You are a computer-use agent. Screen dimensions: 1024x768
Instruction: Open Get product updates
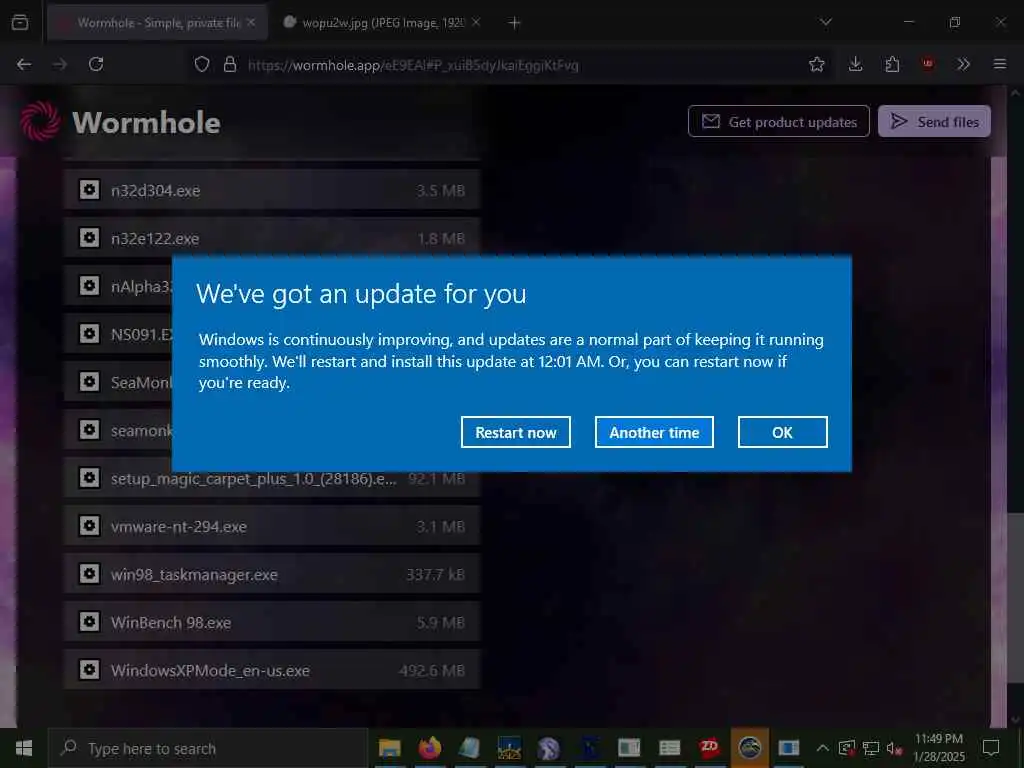(778, 121)
